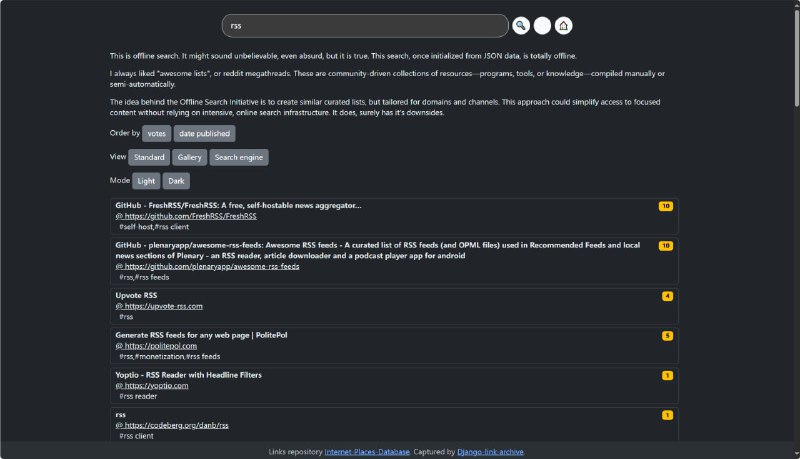Open the upvote-rss.com link
This screenshot has height=459, width=800.
164,306
